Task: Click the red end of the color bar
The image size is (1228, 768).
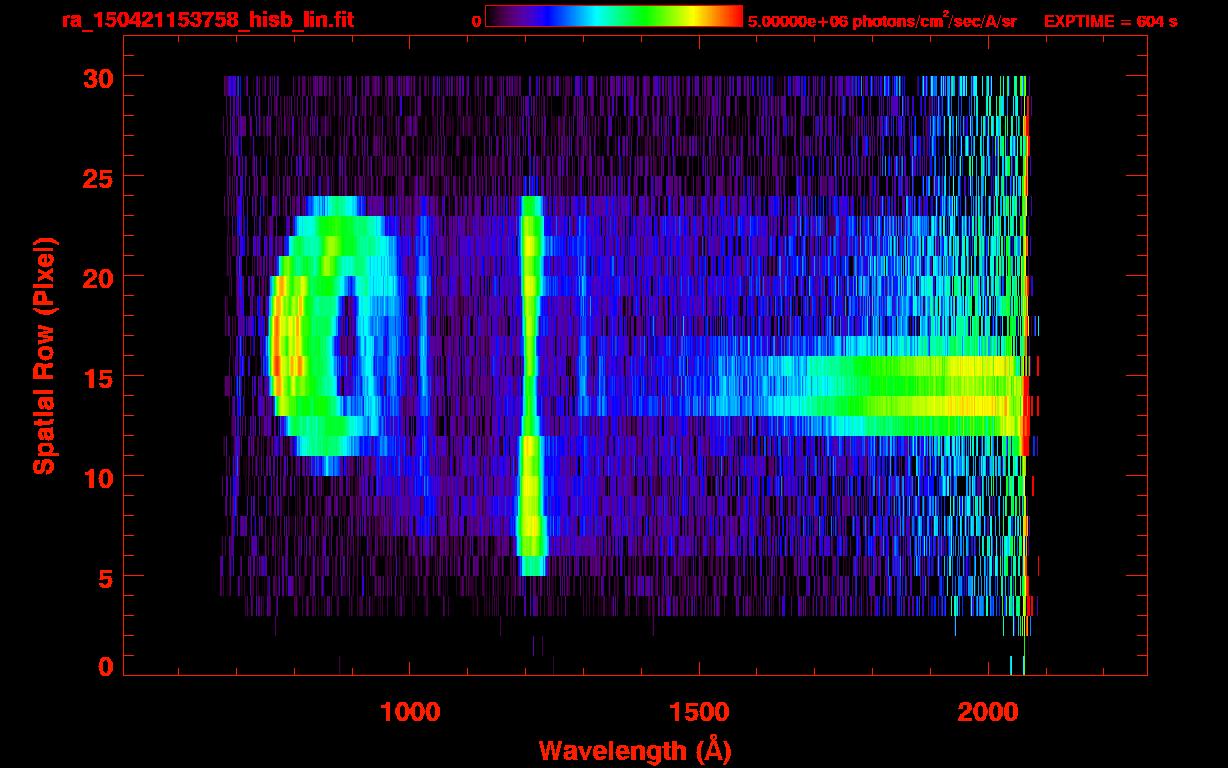Action: (732, 16)
